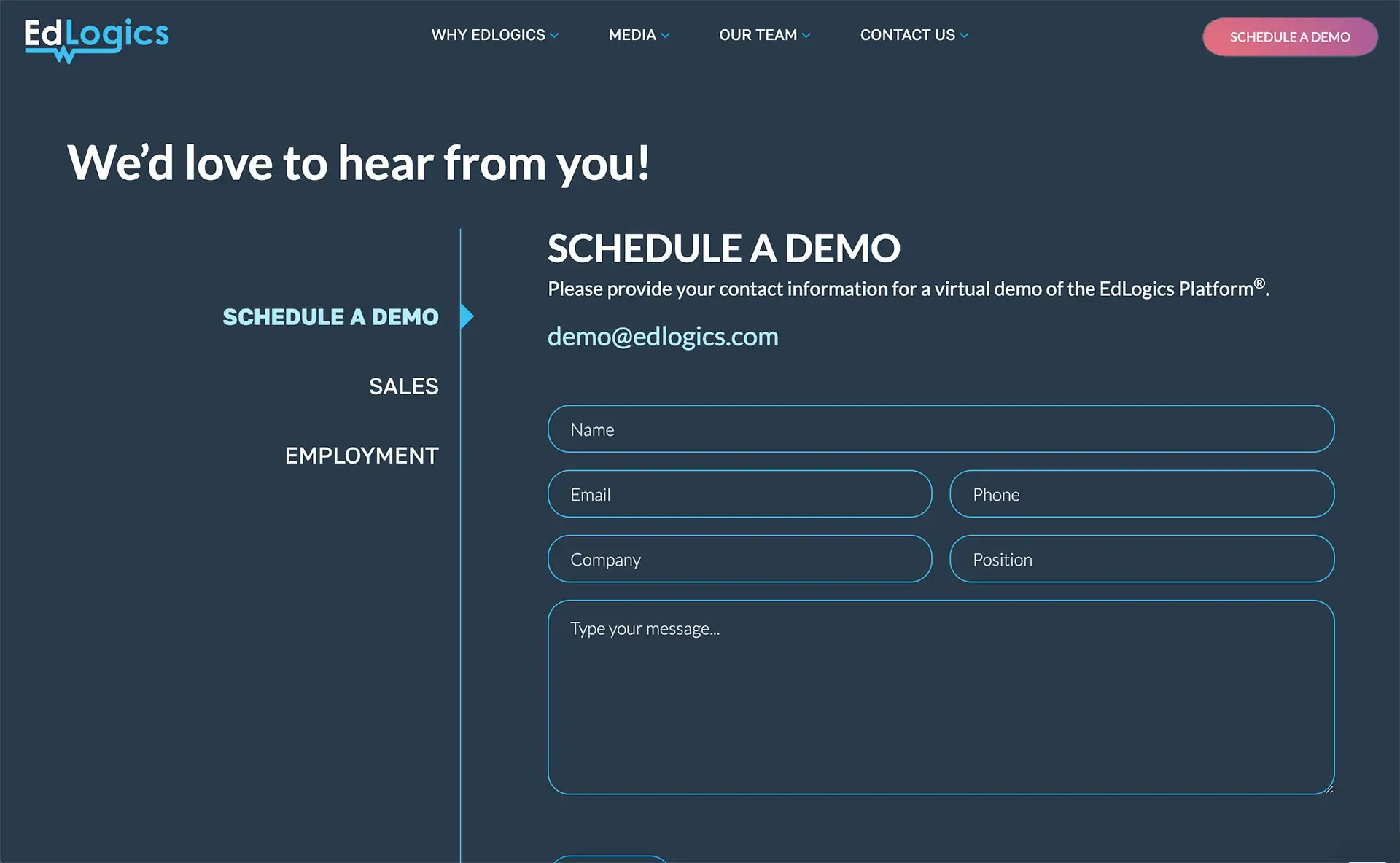Screen dimensions: 1400x863
Task: Select the Our Team menu item
Action: 758,35
